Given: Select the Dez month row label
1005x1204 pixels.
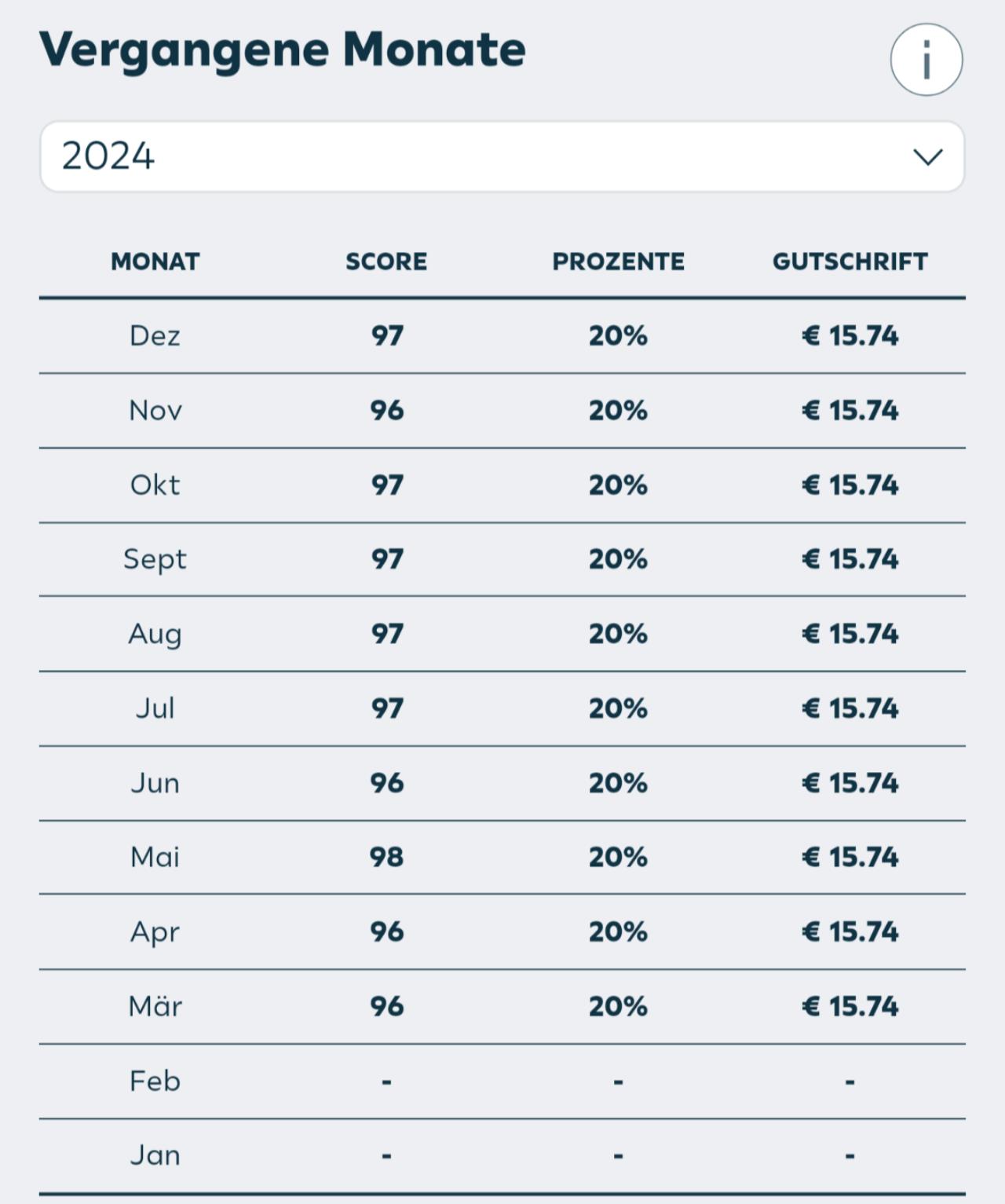Looking at the screenshot, I should (x=155, y=336).
